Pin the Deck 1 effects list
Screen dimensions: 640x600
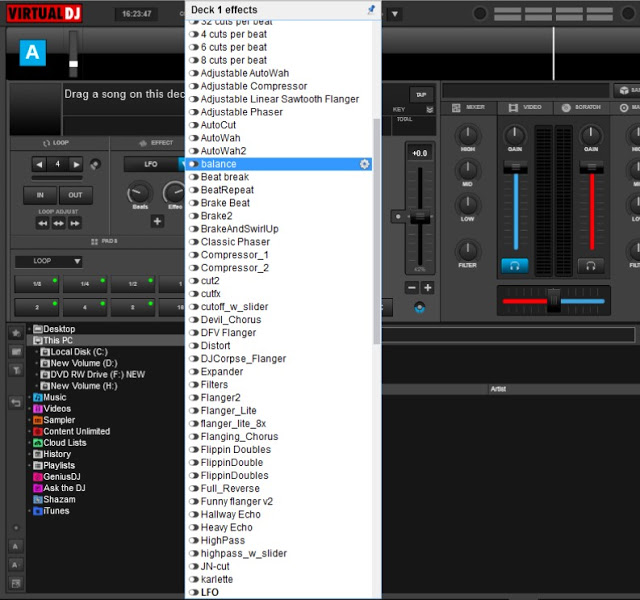[371, 9]
